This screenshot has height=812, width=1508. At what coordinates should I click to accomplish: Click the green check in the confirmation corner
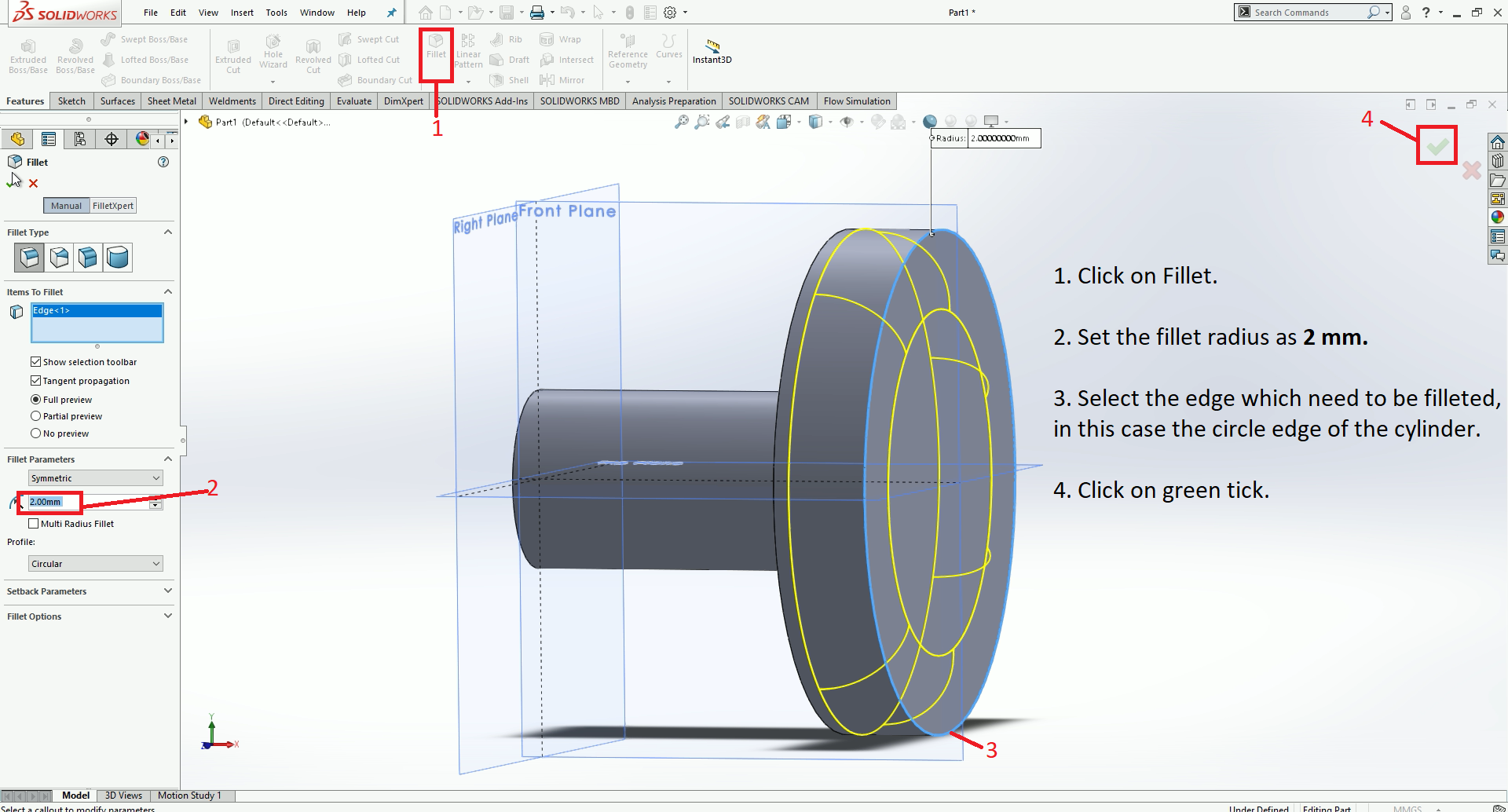click(x=1437, y=146)
